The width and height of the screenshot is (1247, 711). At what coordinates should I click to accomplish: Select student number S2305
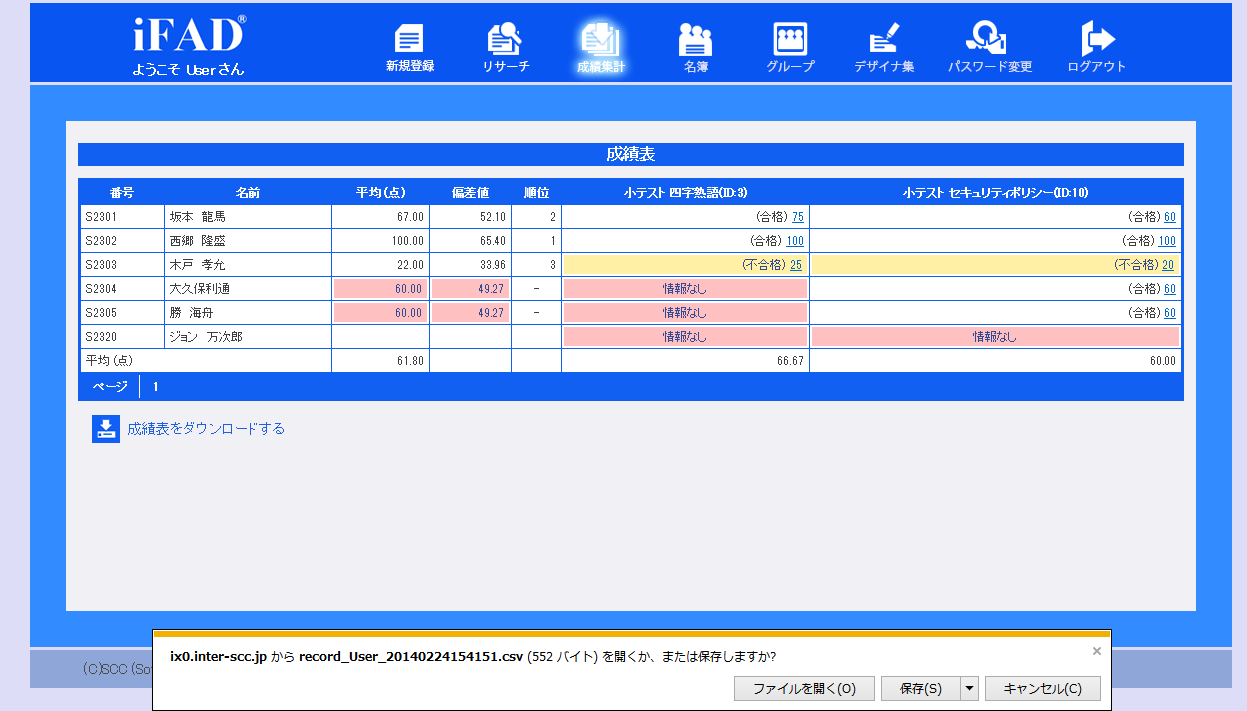[x=101, y=313]
